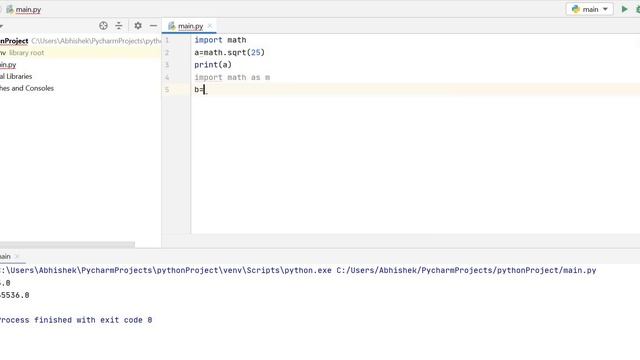
Task: Click 'Process finished with exit code 0' text
Action: [76, 320]
